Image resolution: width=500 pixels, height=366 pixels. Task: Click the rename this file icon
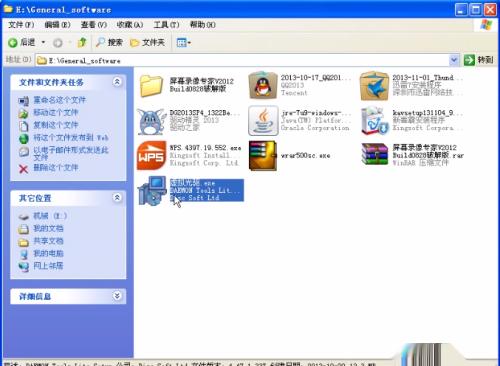tap(24, 100)
